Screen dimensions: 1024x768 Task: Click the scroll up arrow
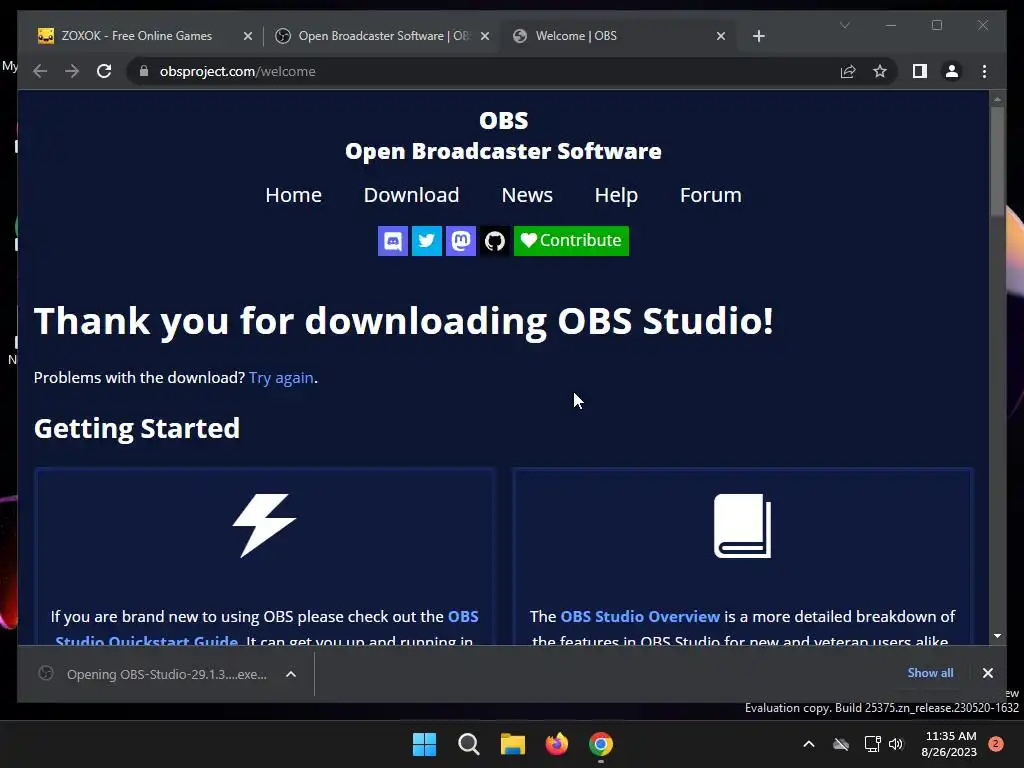point(997,100)
